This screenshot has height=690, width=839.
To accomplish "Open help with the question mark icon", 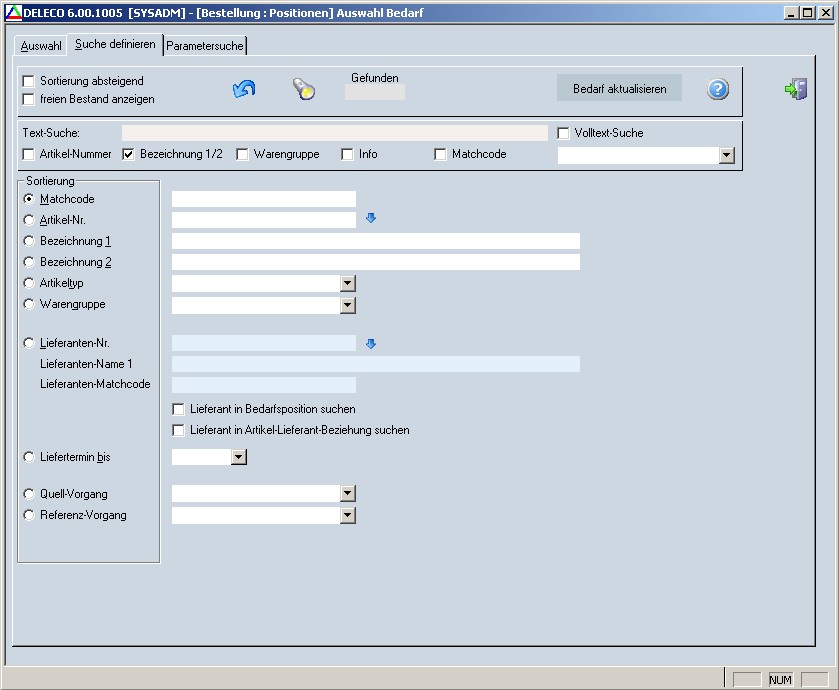I will coord(718,89).
